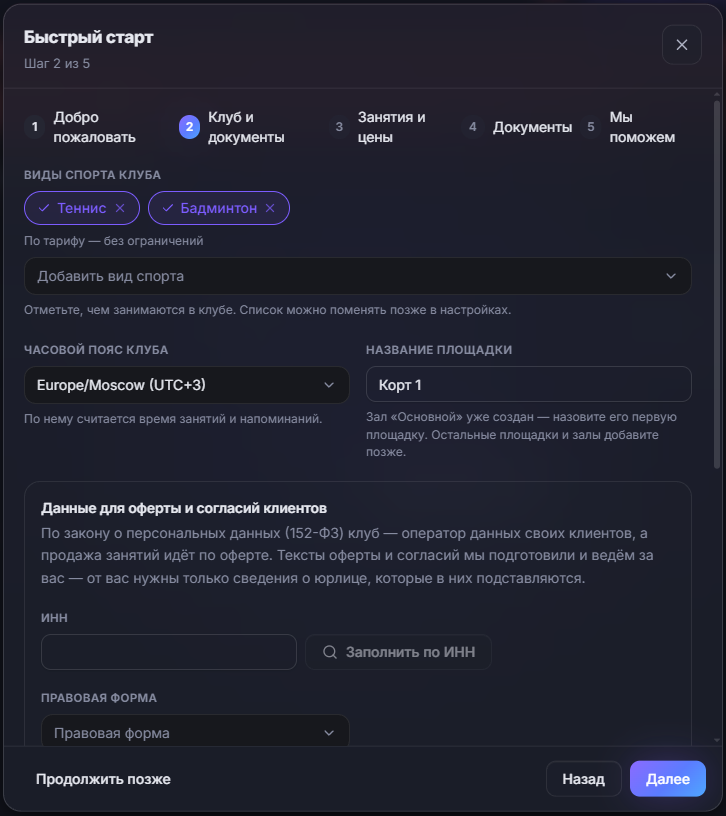
Task: Click the Назад button
Action: 583,779
